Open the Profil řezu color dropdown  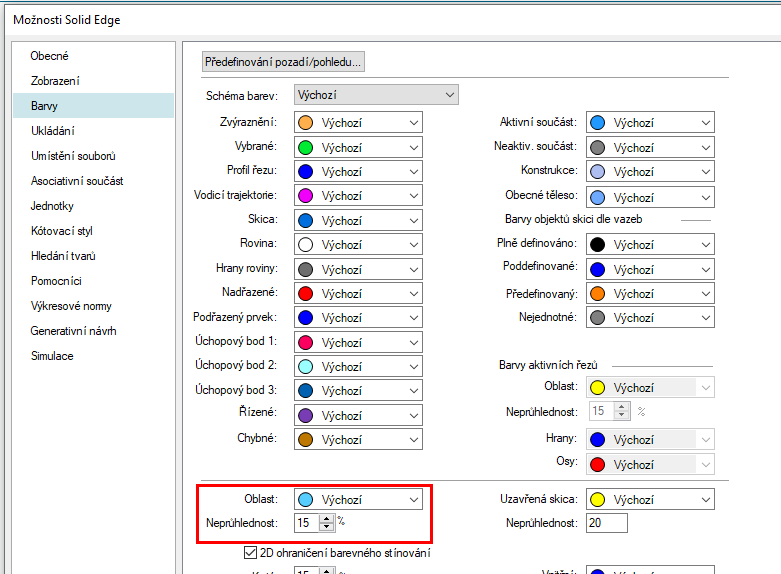click(358, 171)
